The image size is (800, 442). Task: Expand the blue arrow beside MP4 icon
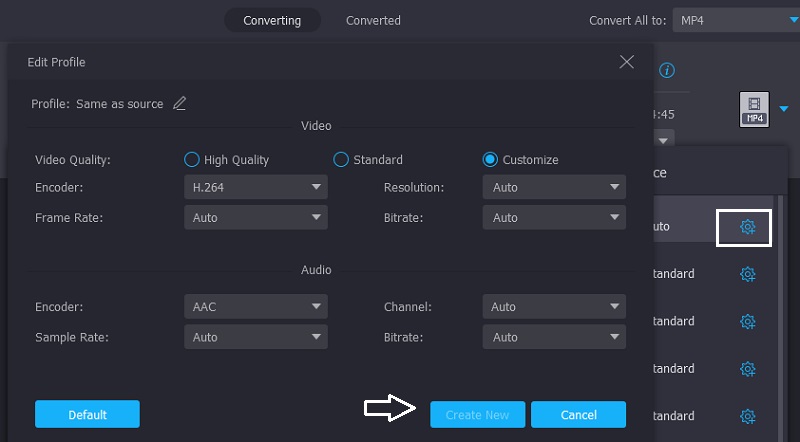785,108
